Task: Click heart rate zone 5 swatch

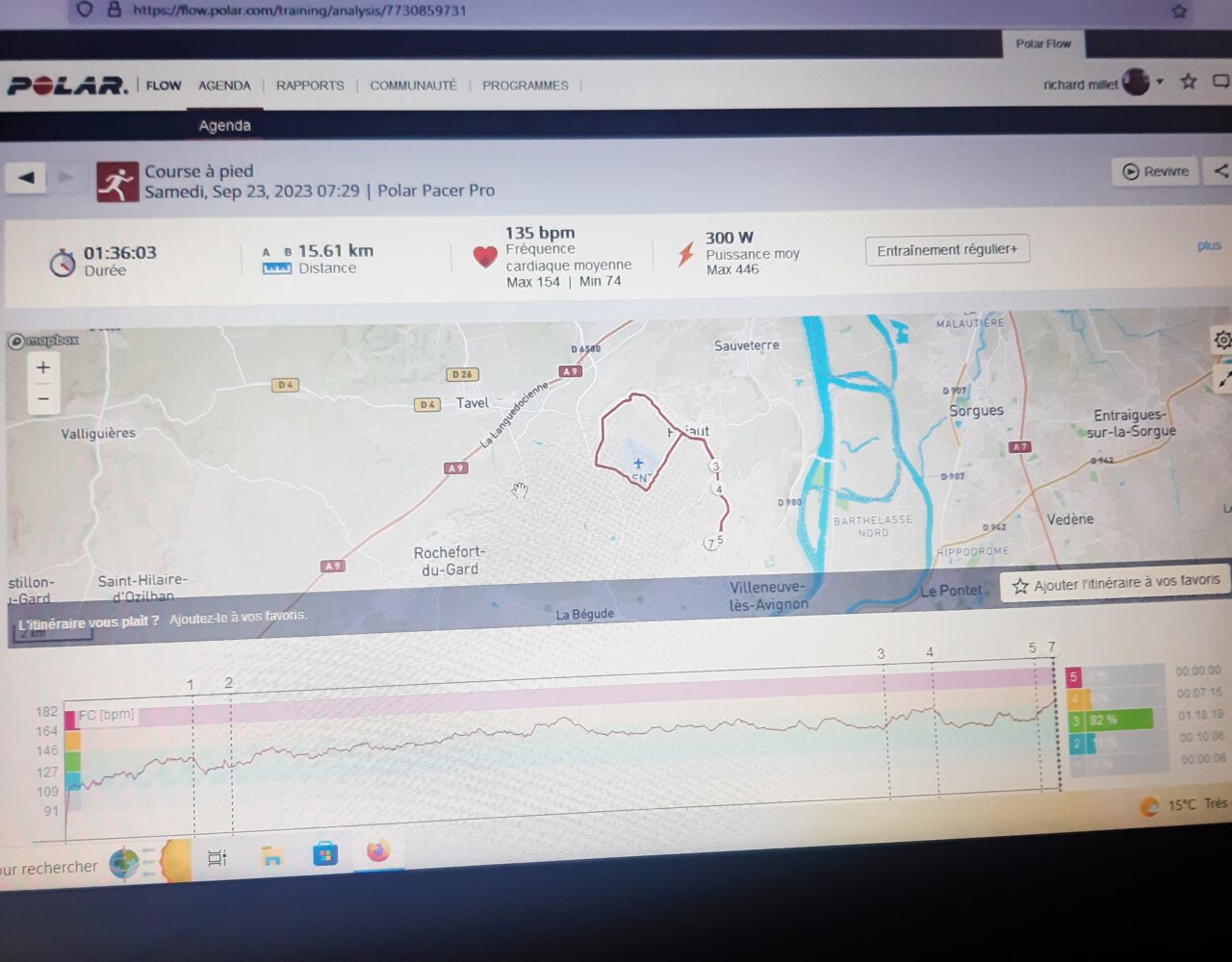Action: pos(1074,677)
